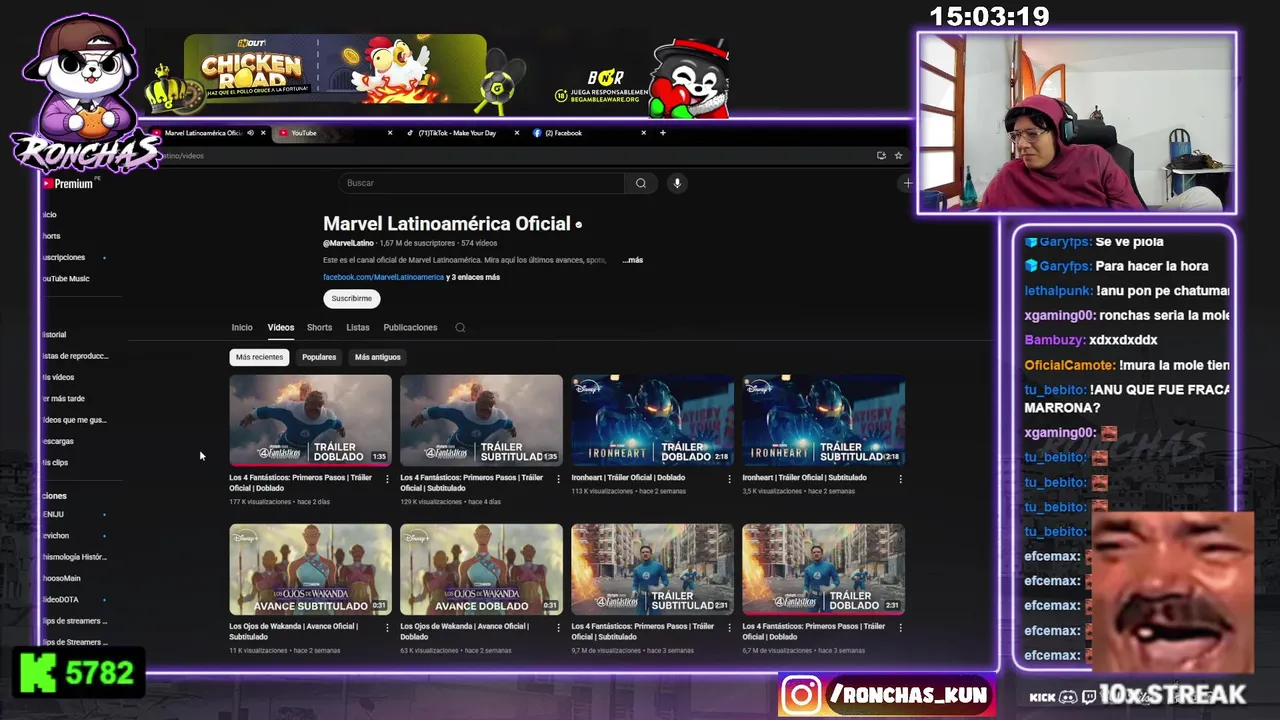Close the YouTube browser tab
Viewport: 1280px width, 720px height.
click(390, 133)
